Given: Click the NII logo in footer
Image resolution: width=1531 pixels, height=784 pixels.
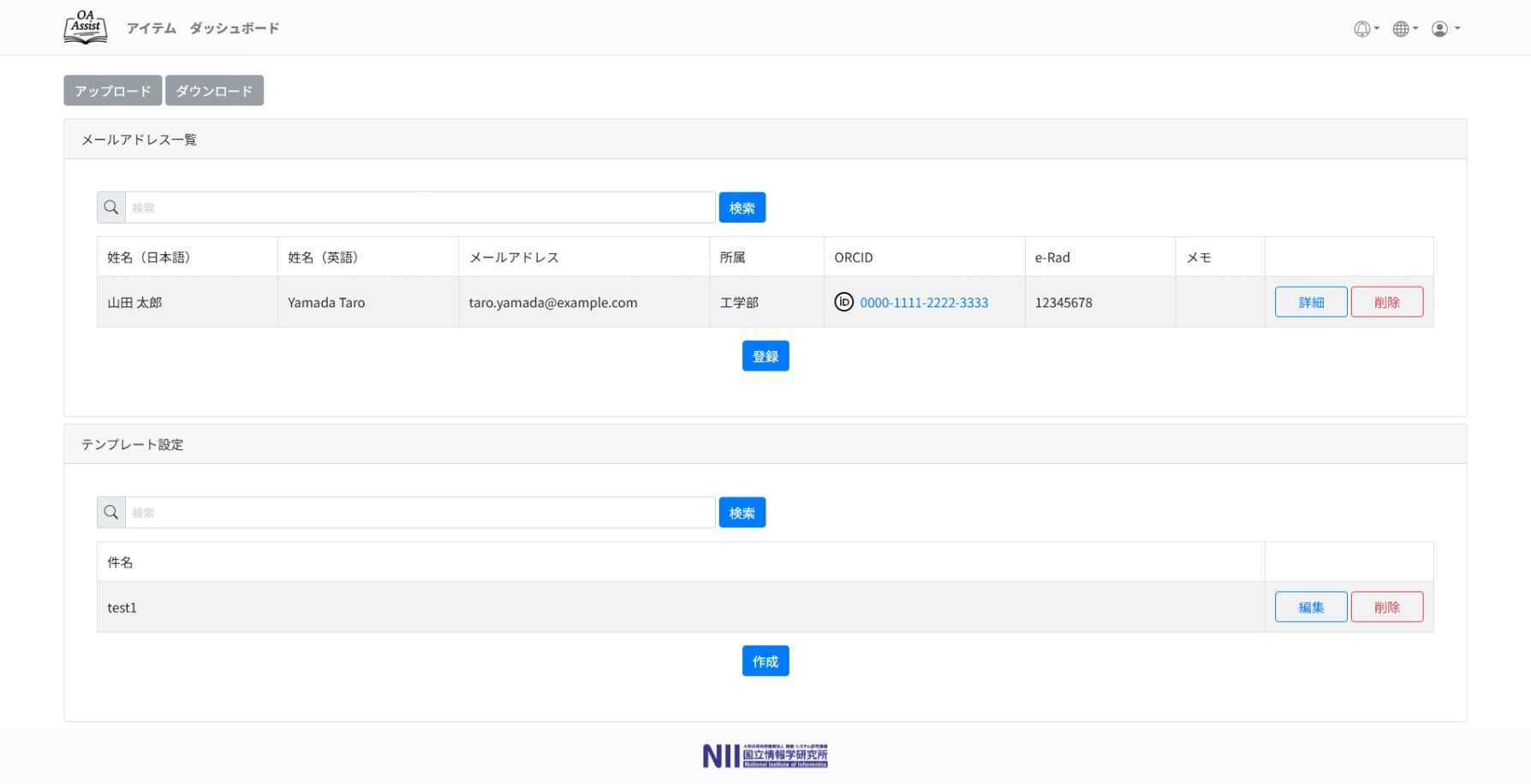Looking at the screenshot, I should pos(765,756).
